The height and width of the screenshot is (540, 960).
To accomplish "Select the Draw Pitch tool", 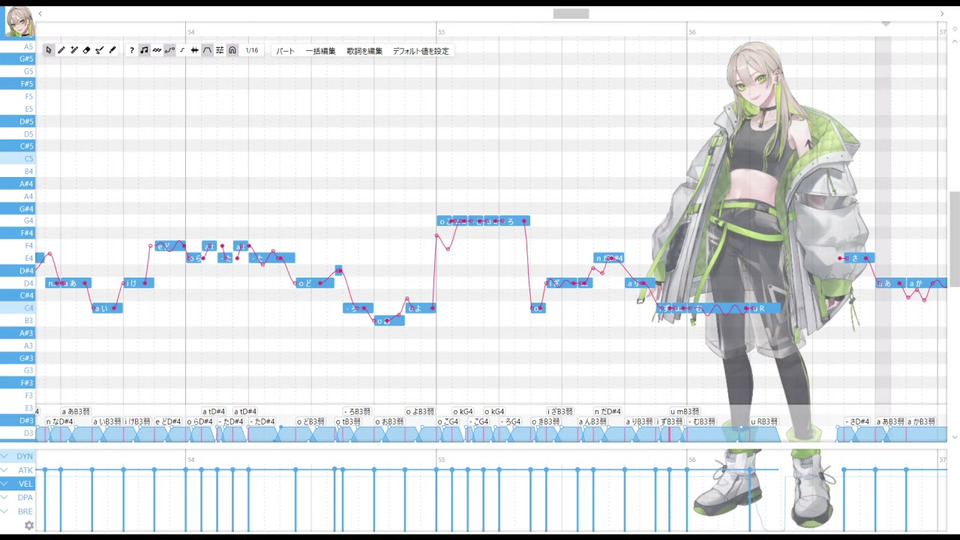I will pyautogui.click(x=100, y=50).
